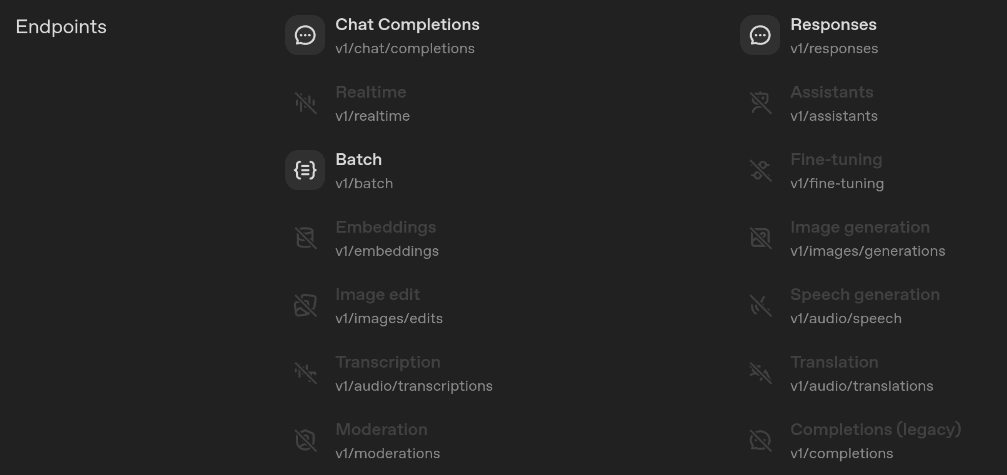
Task: Click the v1/chat/completions path text
Action: pyautogui.click(x=405, y=49)
